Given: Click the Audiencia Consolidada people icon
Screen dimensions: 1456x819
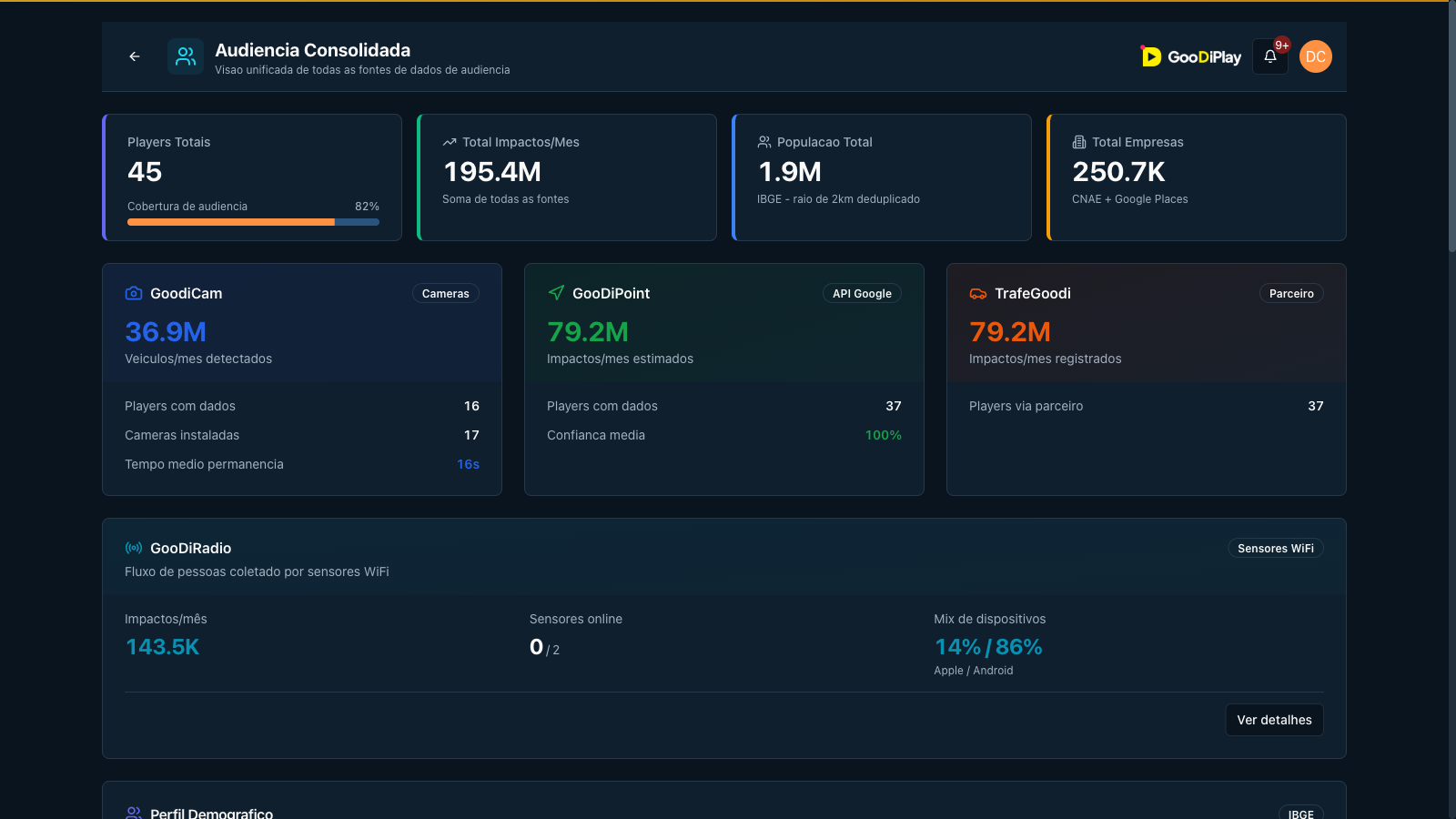Looking at the screenshot, I should (x=186, y=56).
